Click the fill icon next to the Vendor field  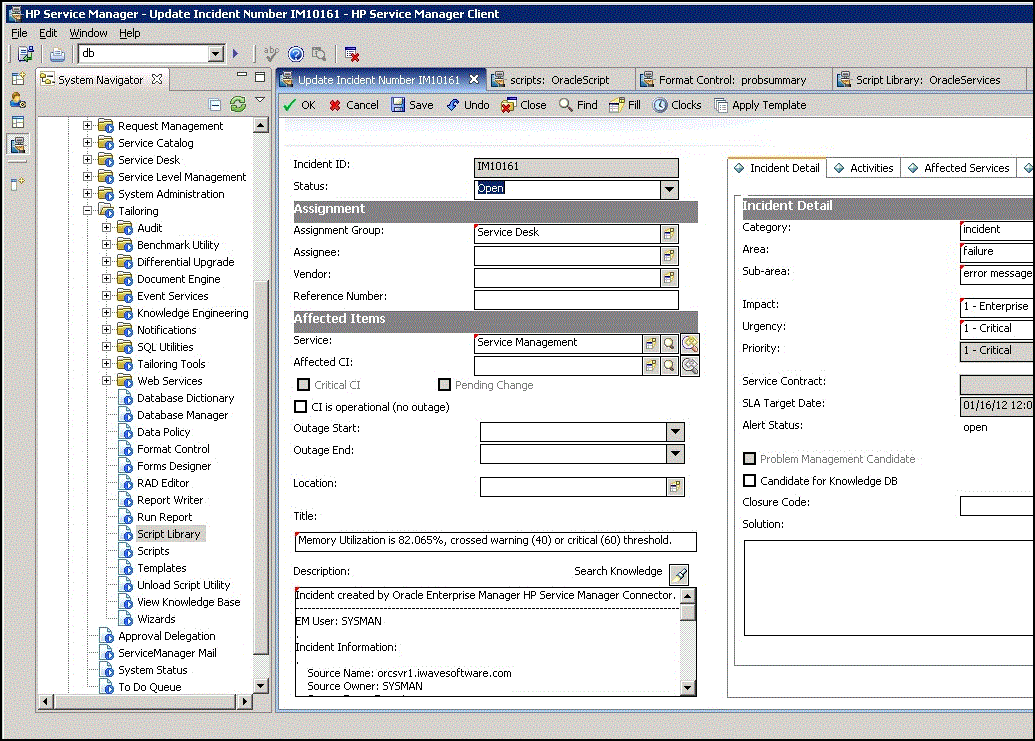tap(669, 278)
